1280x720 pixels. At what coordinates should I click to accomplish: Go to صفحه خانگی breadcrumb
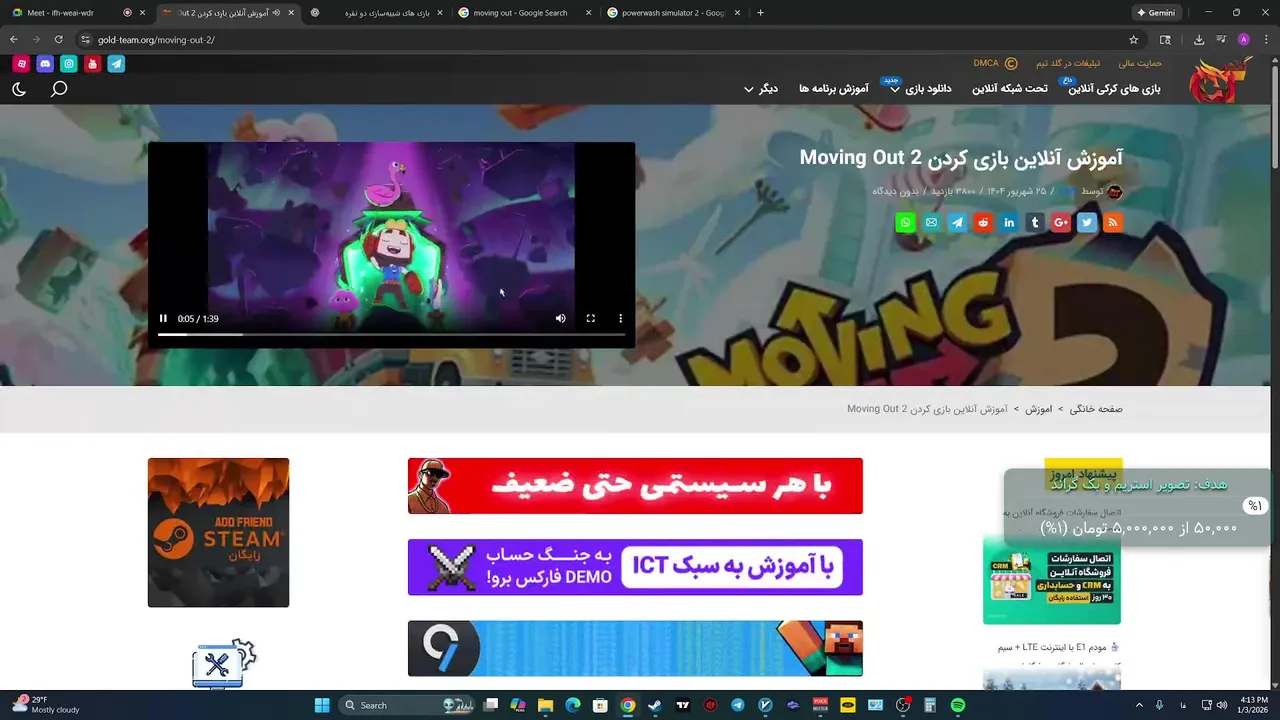[x=1096, y=409]
